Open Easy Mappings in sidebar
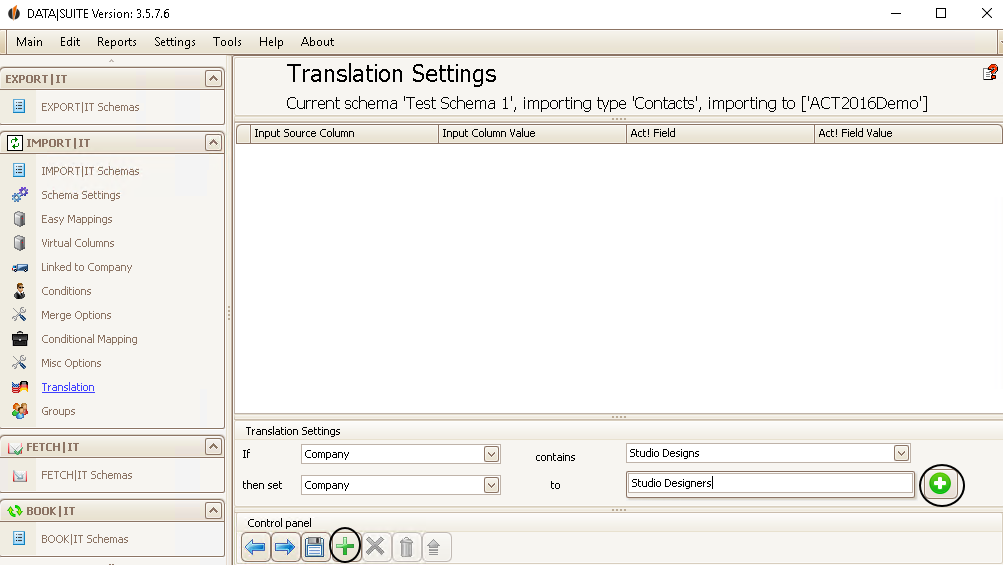This screenshot has width=1003, height=565. click(77, 219)
